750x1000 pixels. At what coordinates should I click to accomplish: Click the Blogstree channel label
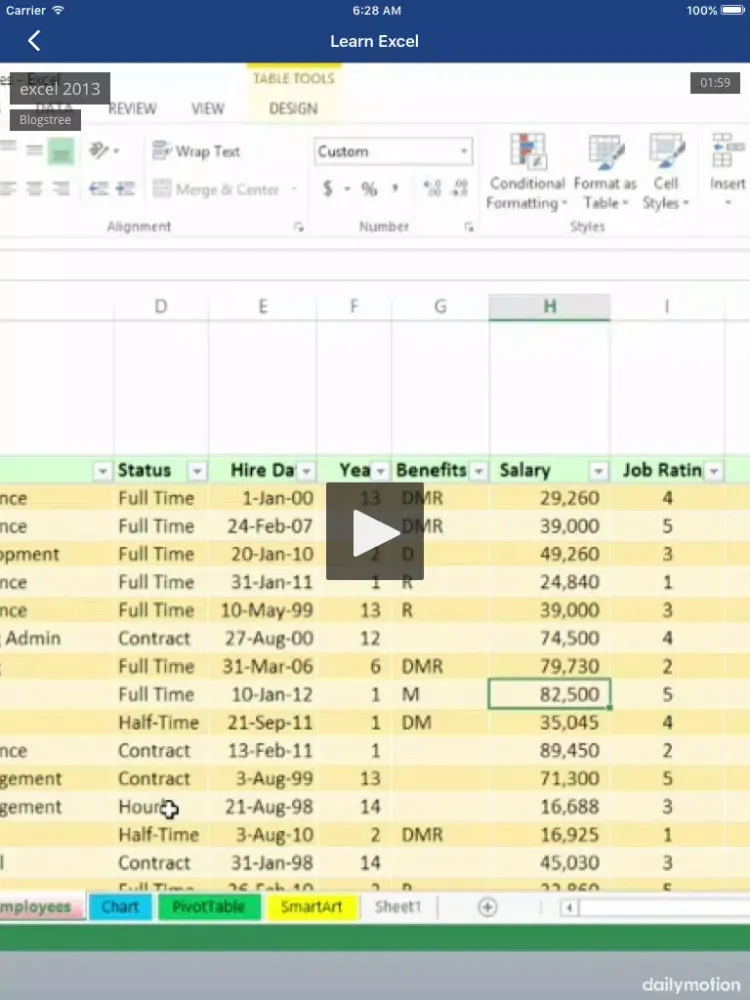pyautogui.click(x=45, y=119)
